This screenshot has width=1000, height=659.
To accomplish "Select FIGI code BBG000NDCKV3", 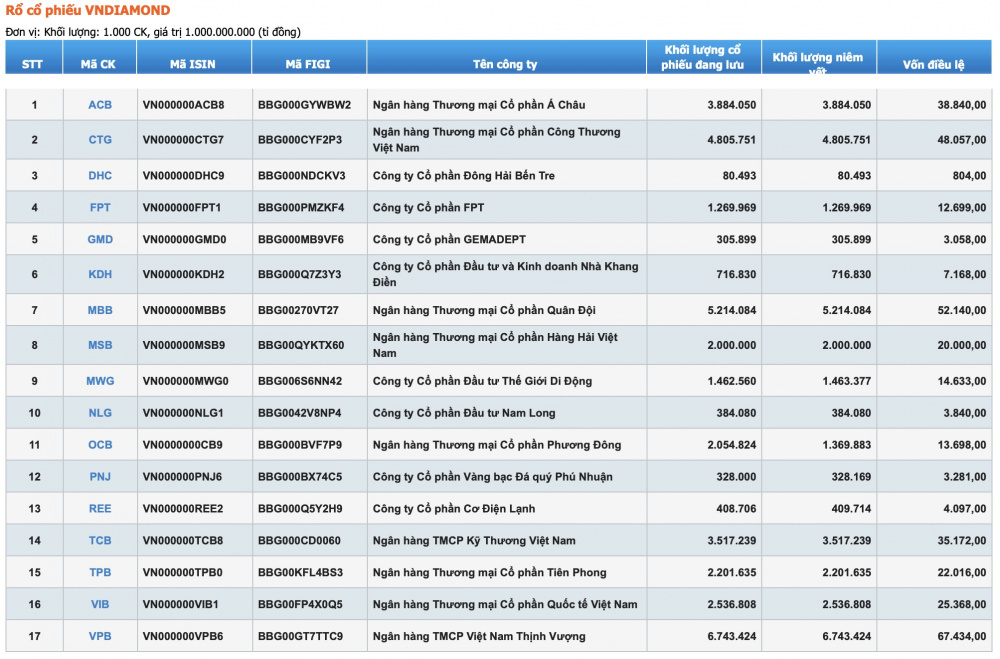I will click(302, 175).
